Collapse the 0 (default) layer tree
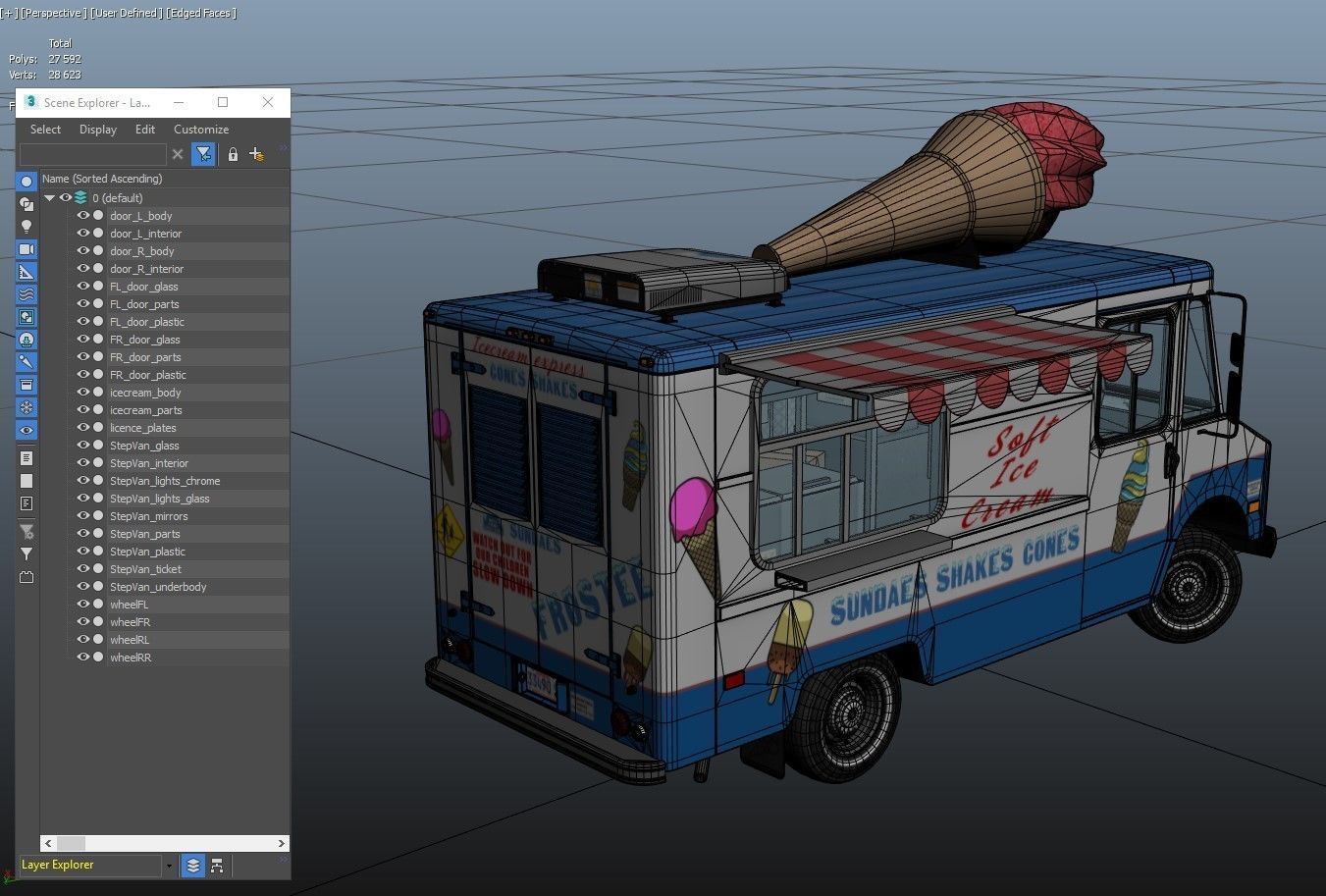Image resolution: width=1326 pixels, height=896 pixels. point(49,198)
